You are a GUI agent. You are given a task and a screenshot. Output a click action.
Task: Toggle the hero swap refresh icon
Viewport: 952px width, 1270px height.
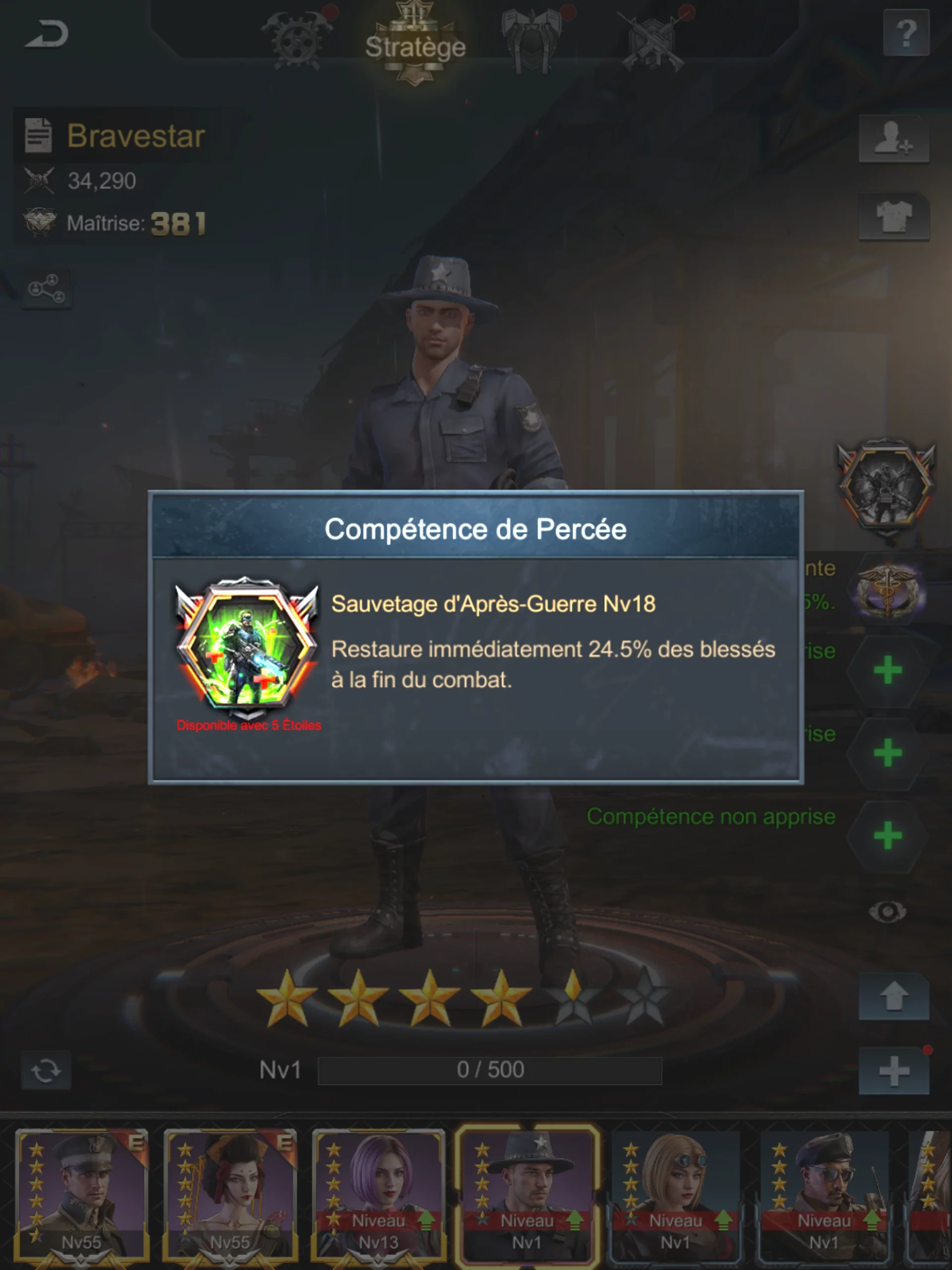tap(46, 1070)
